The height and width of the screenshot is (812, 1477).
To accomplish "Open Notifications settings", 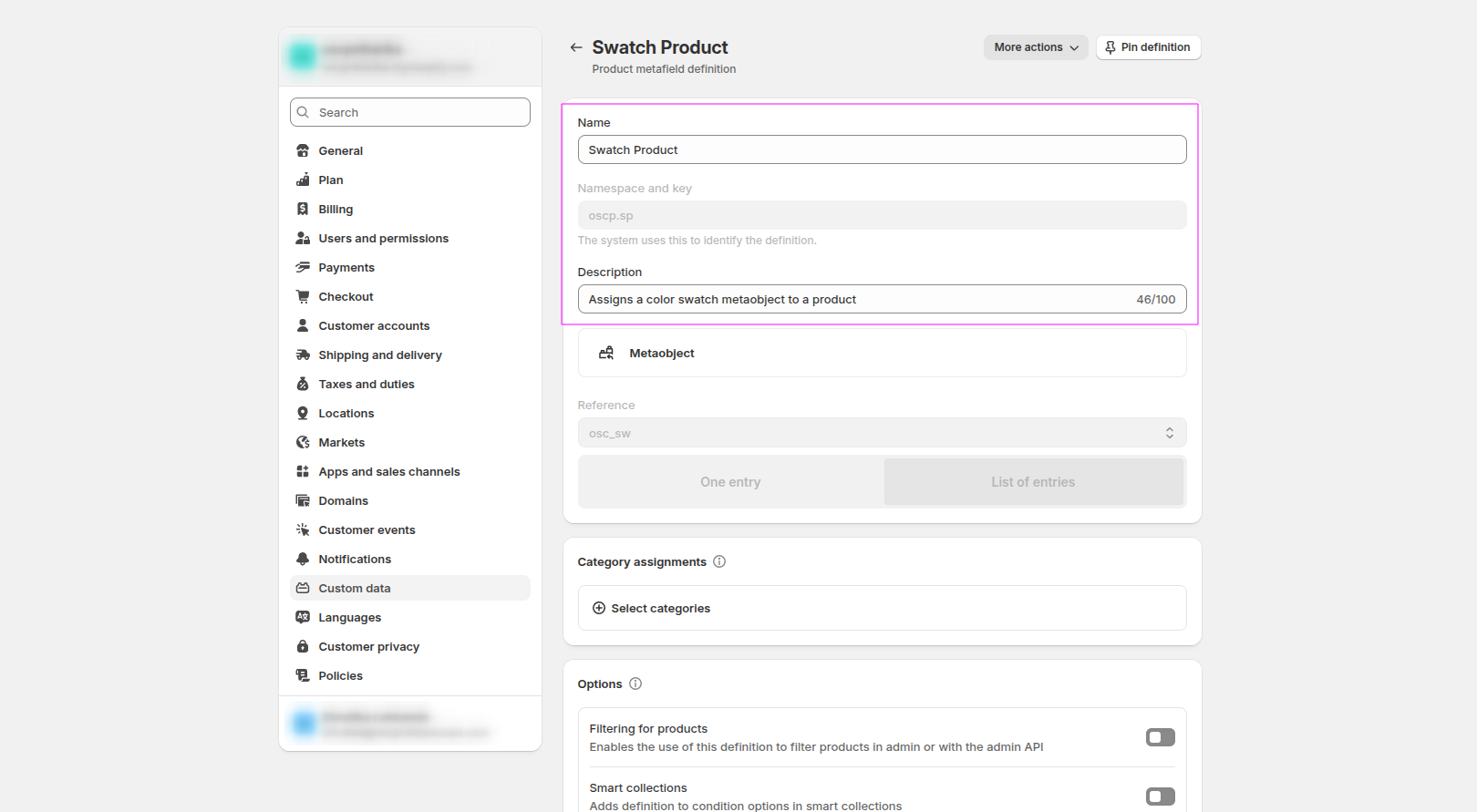I will pyautogui.click(x=410, y=559).
